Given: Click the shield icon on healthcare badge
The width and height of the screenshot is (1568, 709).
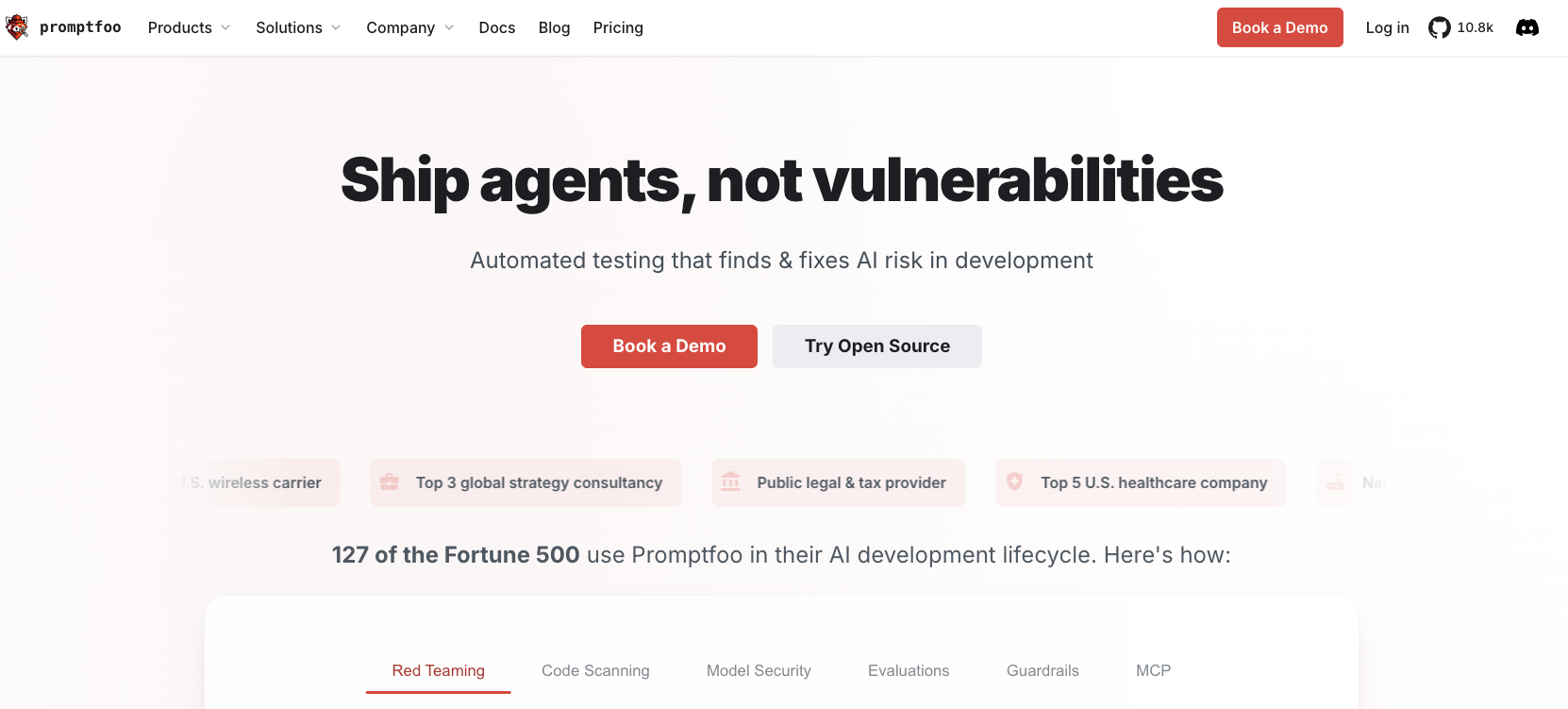Looking at the screenshot, I should pos(1014,482).
